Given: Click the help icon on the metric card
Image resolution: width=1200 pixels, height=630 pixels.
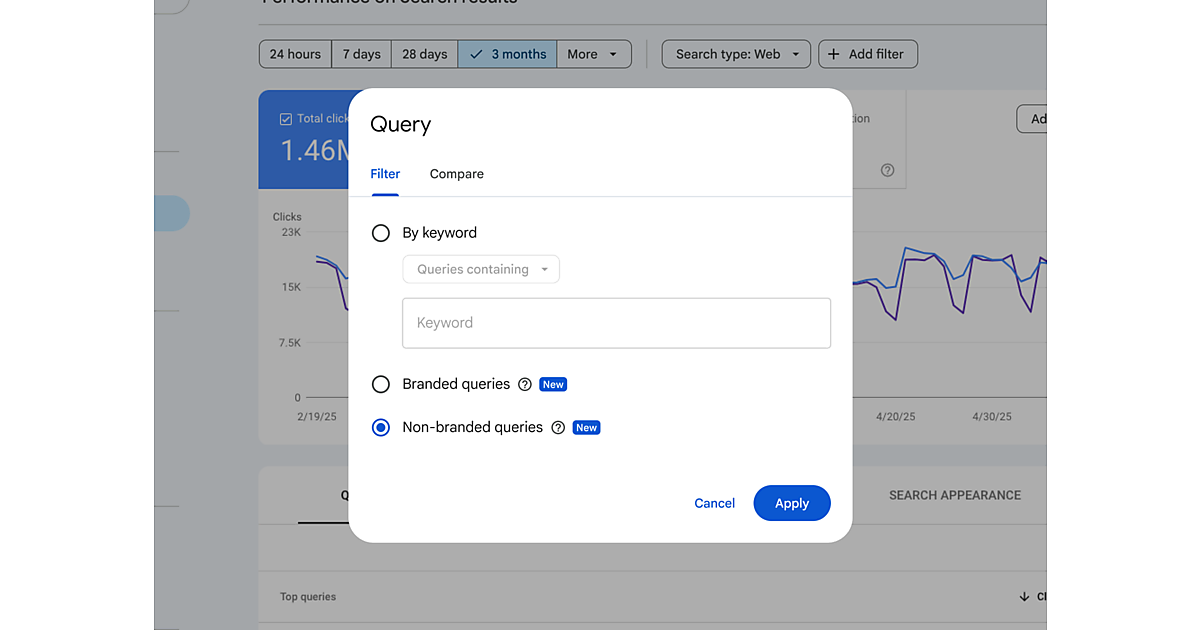Looking at the screenshot, I should click(887, 170).
